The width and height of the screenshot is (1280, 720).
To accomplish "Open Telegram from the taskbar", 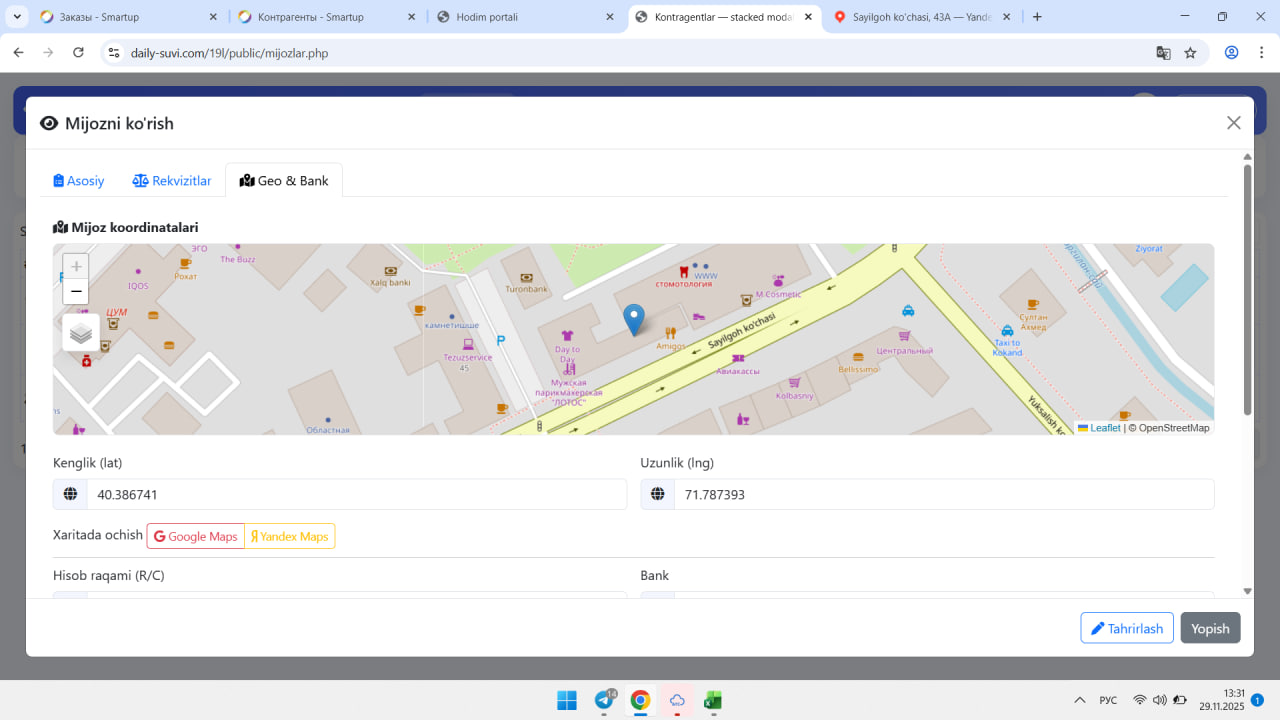I will pyautogui.click(x=604, y=700).
